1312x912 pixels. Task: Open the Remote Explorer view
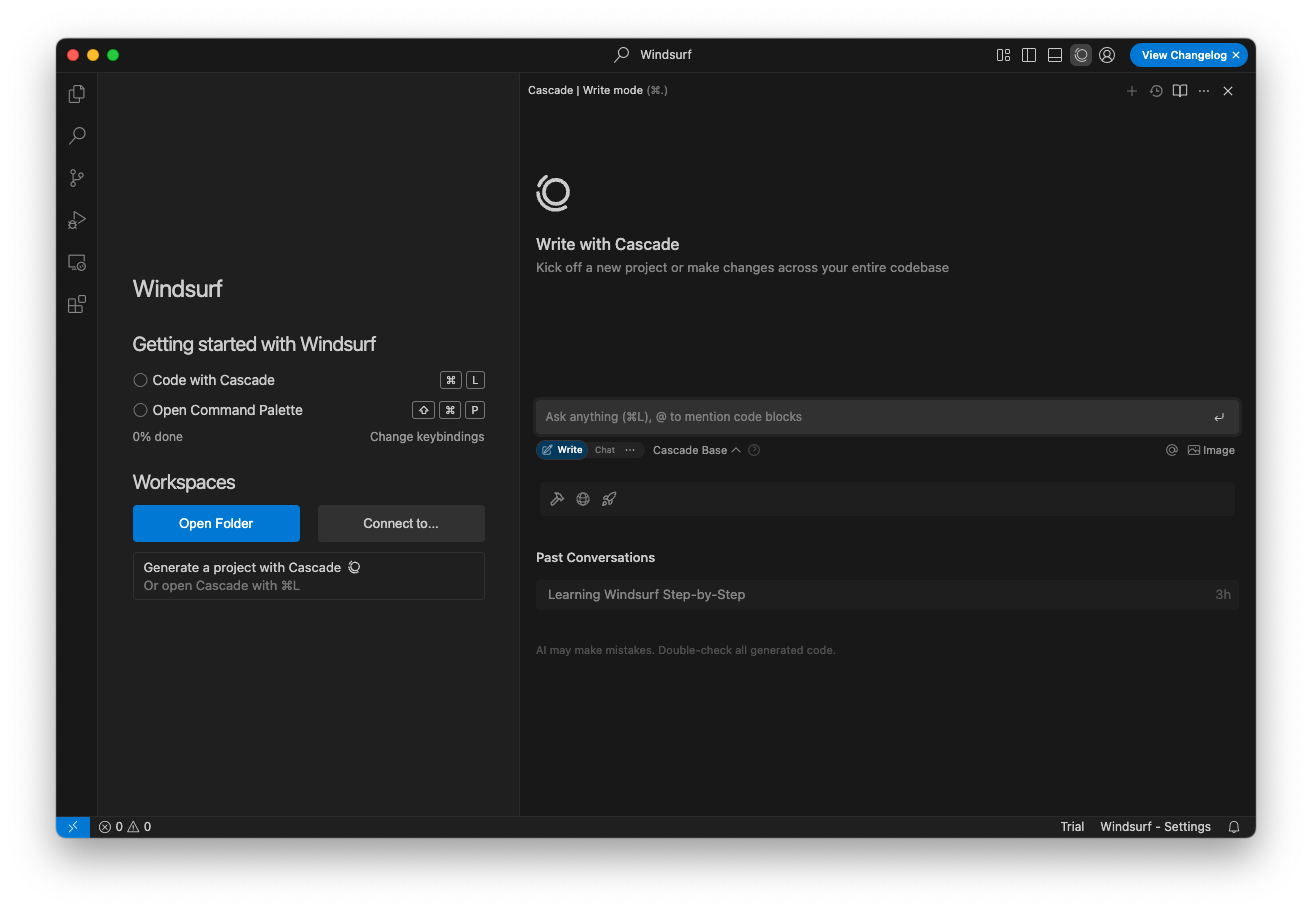(77, 262)
